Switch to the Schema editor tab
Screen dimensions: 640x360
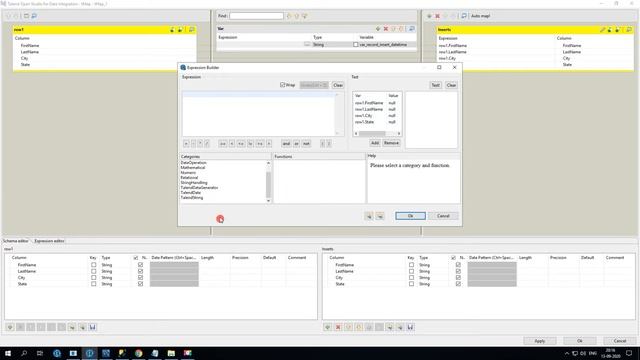click(x=16, y=241)
